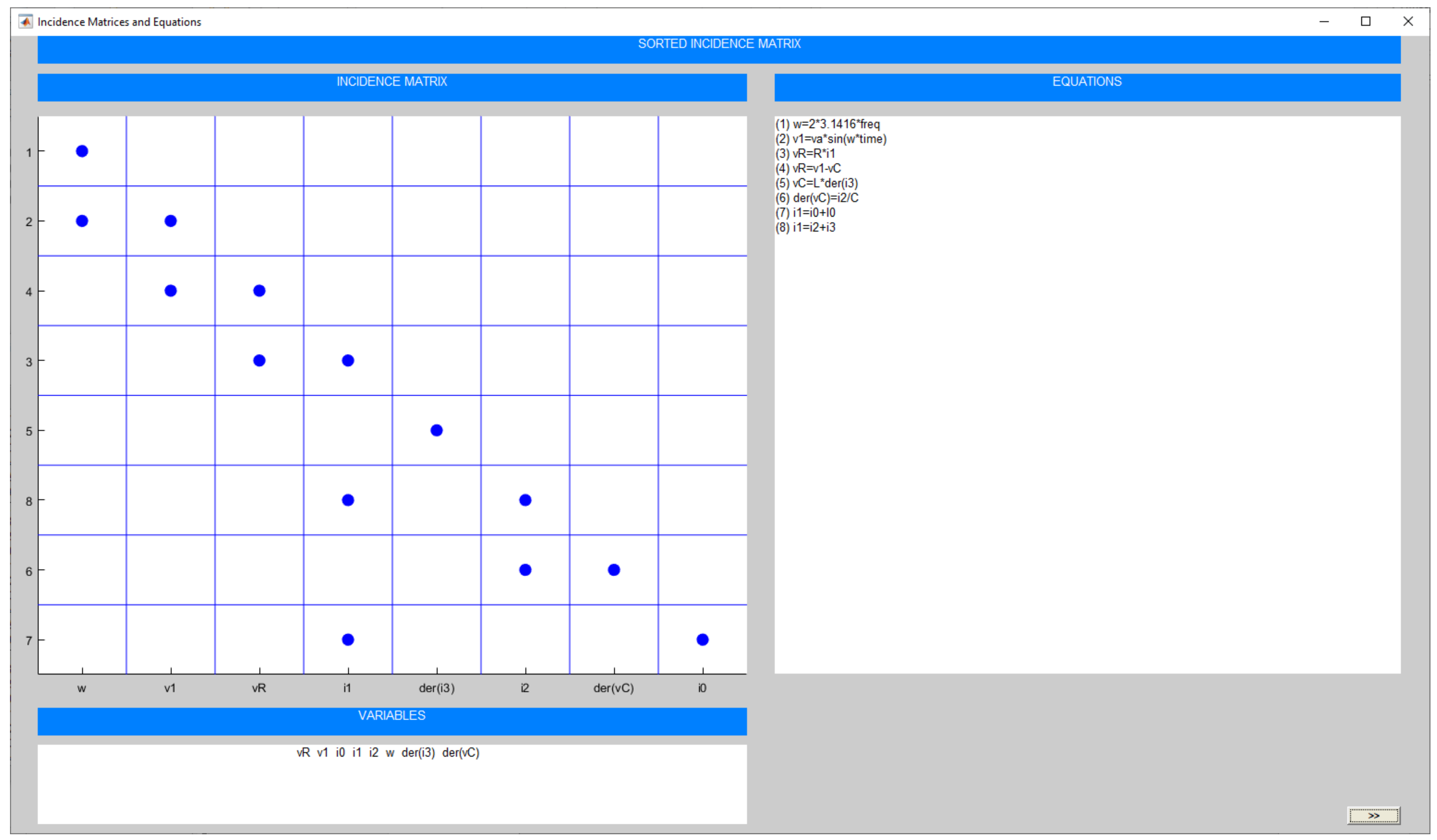Click the dot at row 1, column w

(x=82, y=151)
